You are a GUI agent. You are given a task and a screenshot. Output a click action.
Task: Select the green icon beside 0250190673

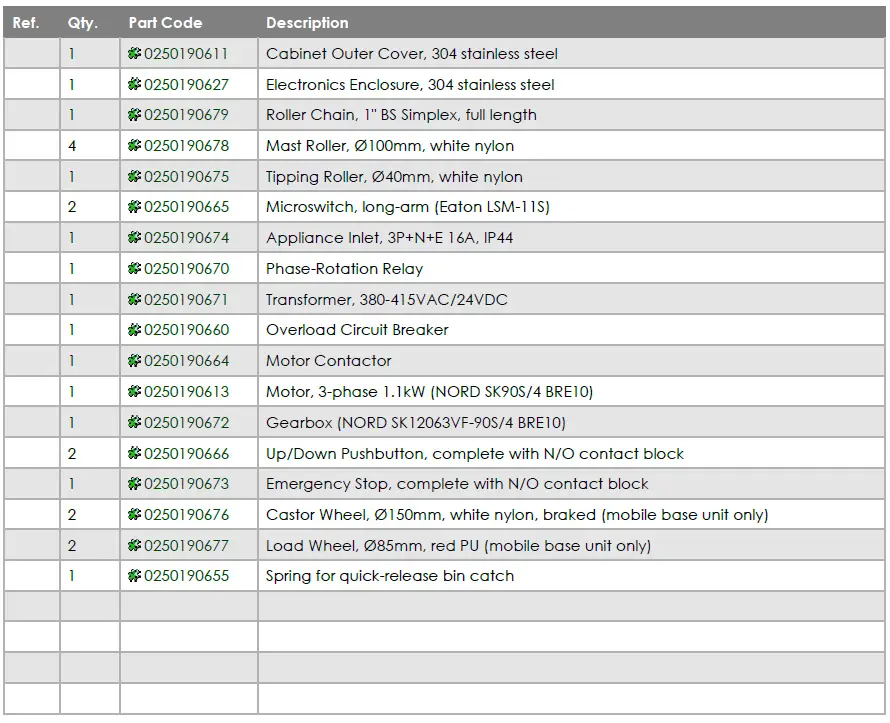pyautogui.click(x=135, y=484)
